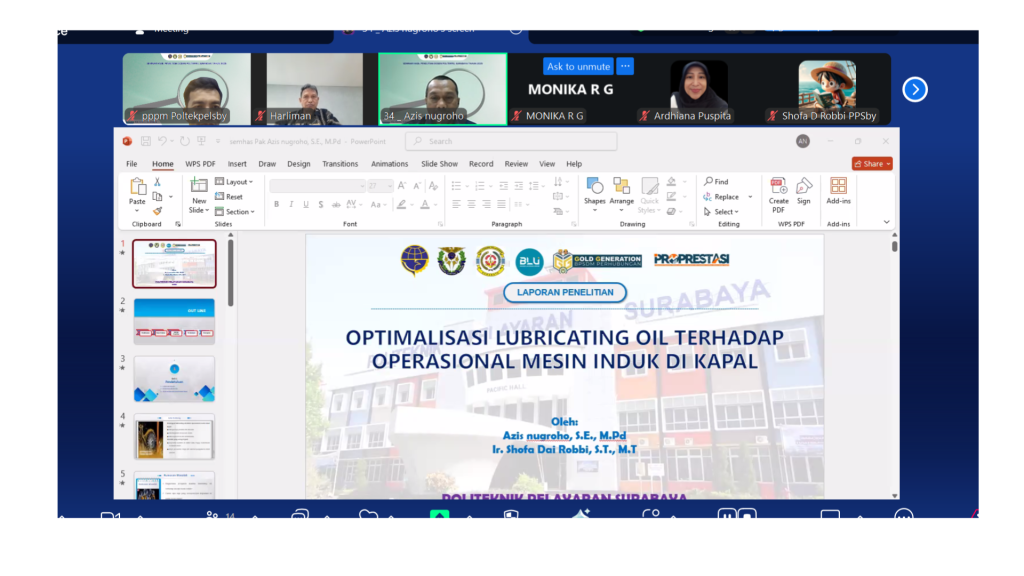Click the Ask to unmute button
The height and width of the screenshot is (576, 1024).
click(578, 67)
